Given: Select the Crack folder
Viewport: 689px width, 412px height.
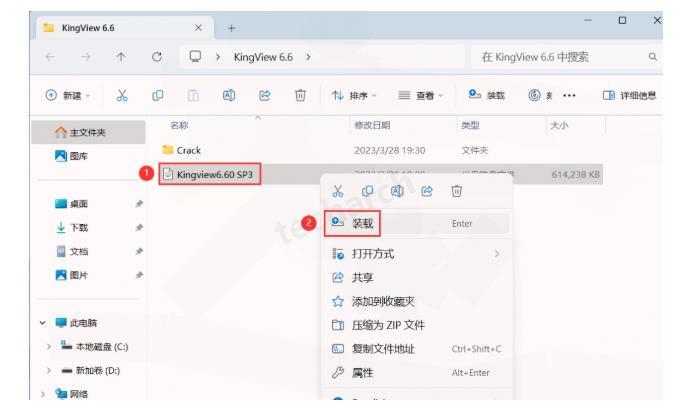Looking at the screenshot, I should click(181, 150).
